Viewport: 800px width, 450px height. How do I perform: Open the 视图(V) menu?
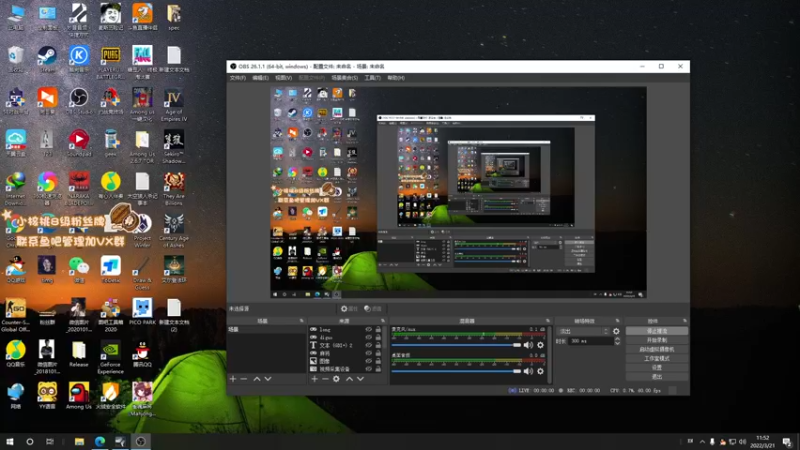(x=283, y=78)
